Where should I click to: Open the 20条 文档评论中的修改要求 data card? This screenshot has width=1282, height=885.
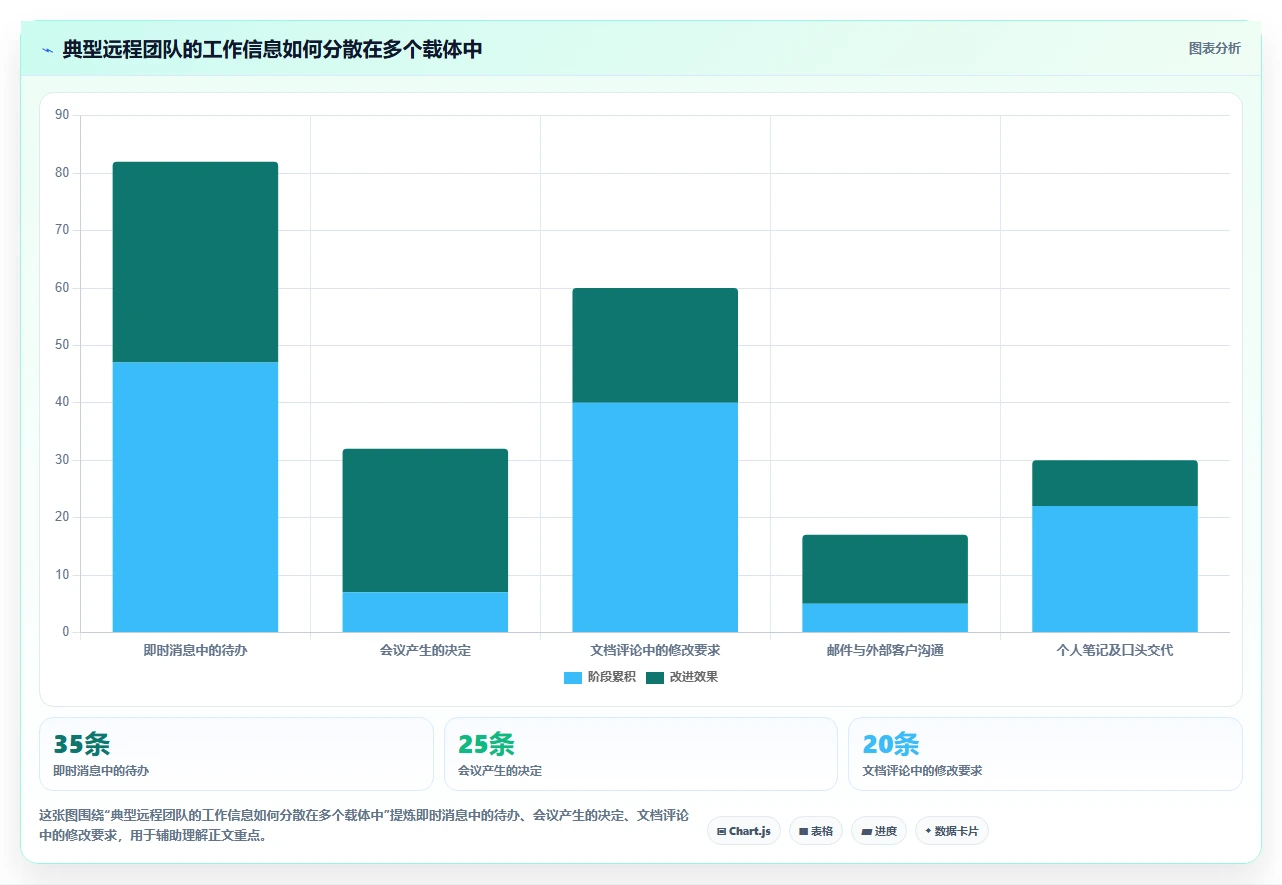tap(1045, 754)
